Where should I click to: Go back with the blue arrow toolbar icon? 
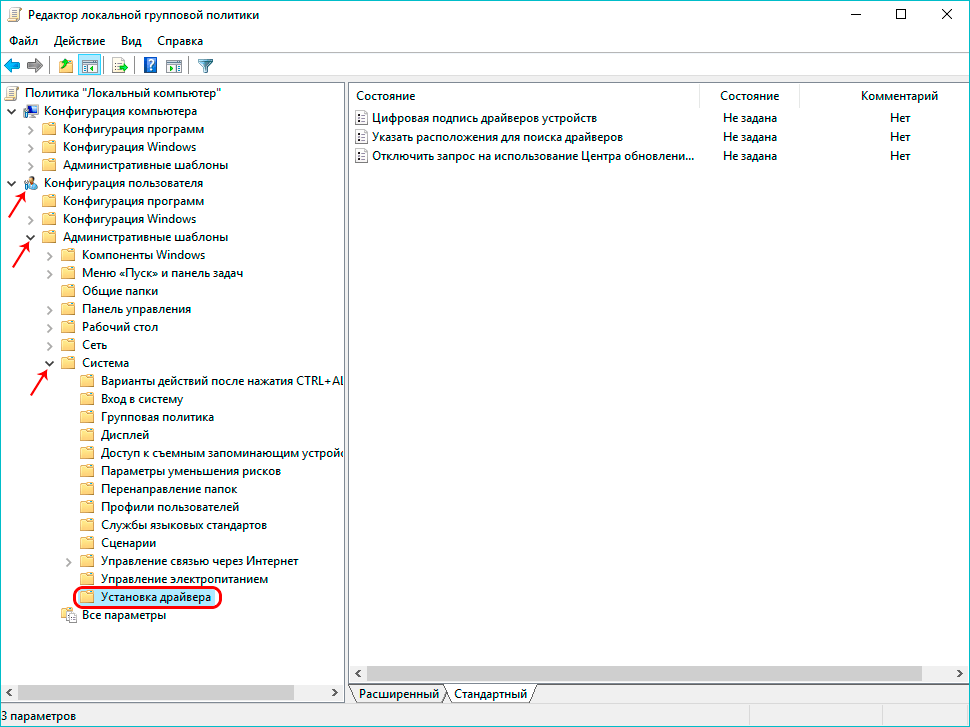click(12, 65)
